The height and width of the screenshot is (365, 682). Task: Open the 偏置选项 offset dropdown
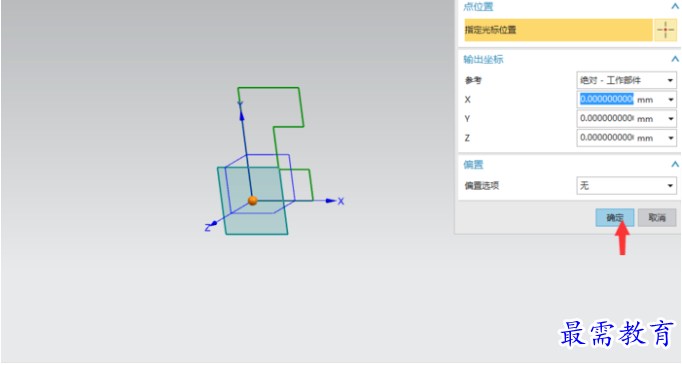coord(626,186)
